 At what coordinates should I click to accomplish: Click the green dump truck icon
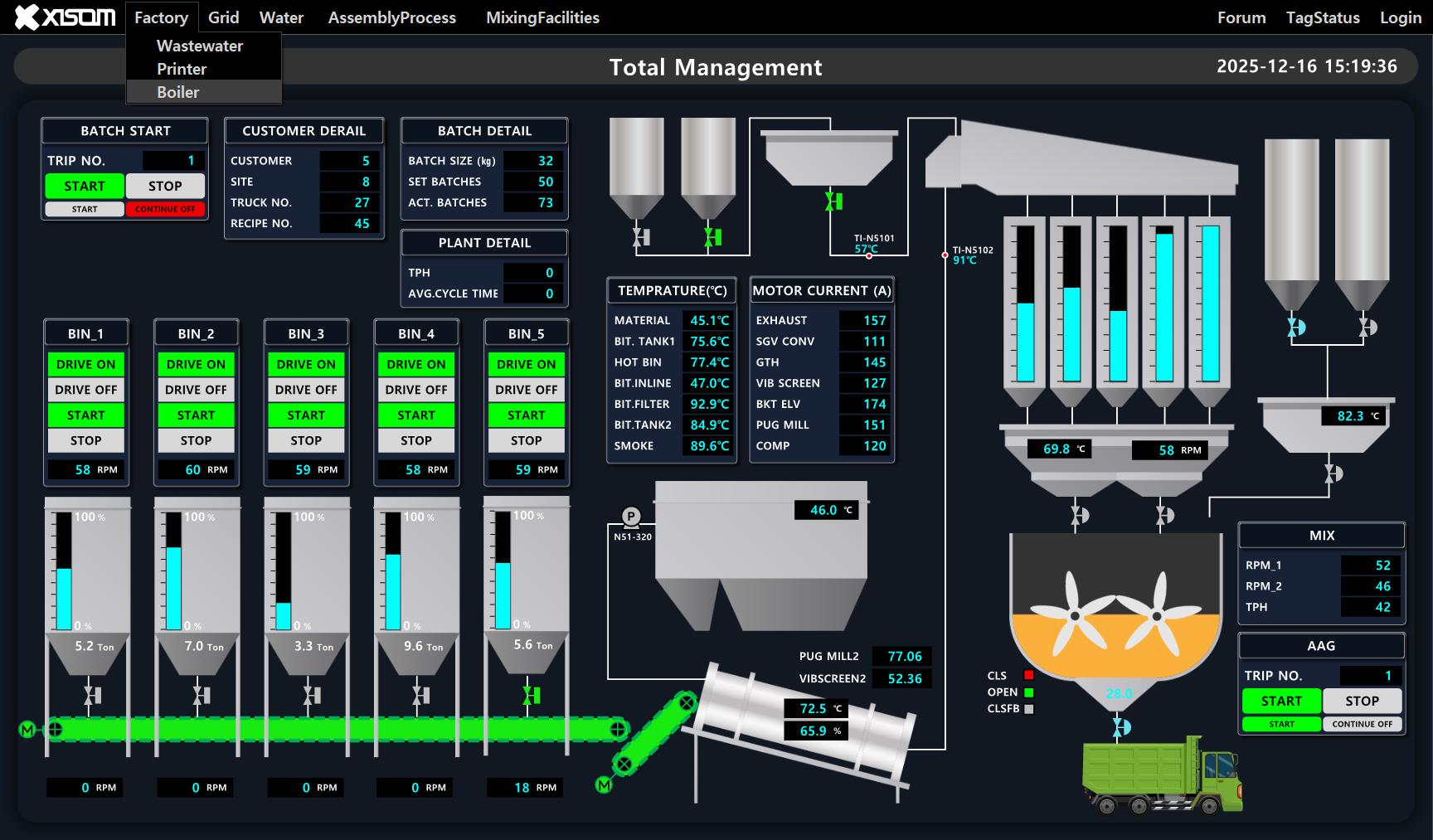[x=1161, y=774]
